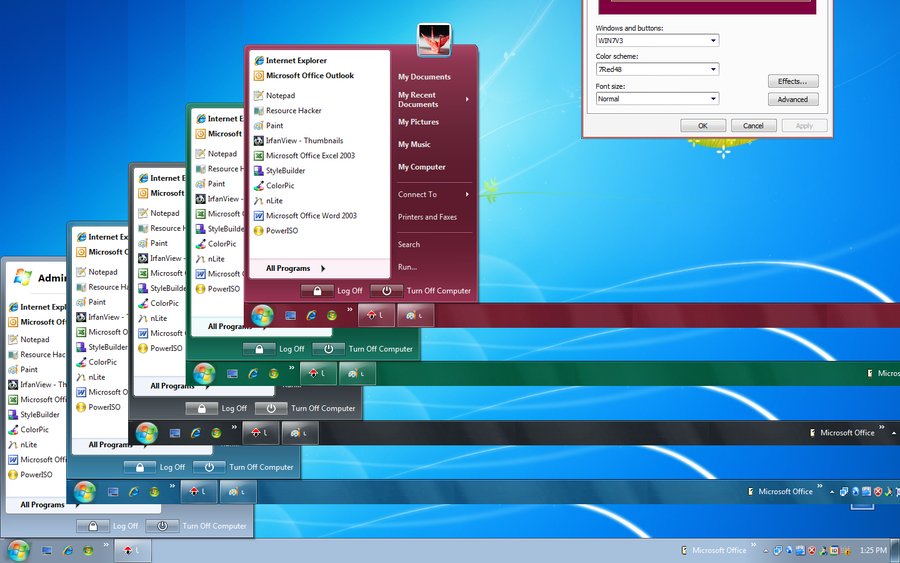This screenshot has width=900, height=563.
Task: Click Turn Off Computer in red start menu
Action: click(x=421, y=291)
